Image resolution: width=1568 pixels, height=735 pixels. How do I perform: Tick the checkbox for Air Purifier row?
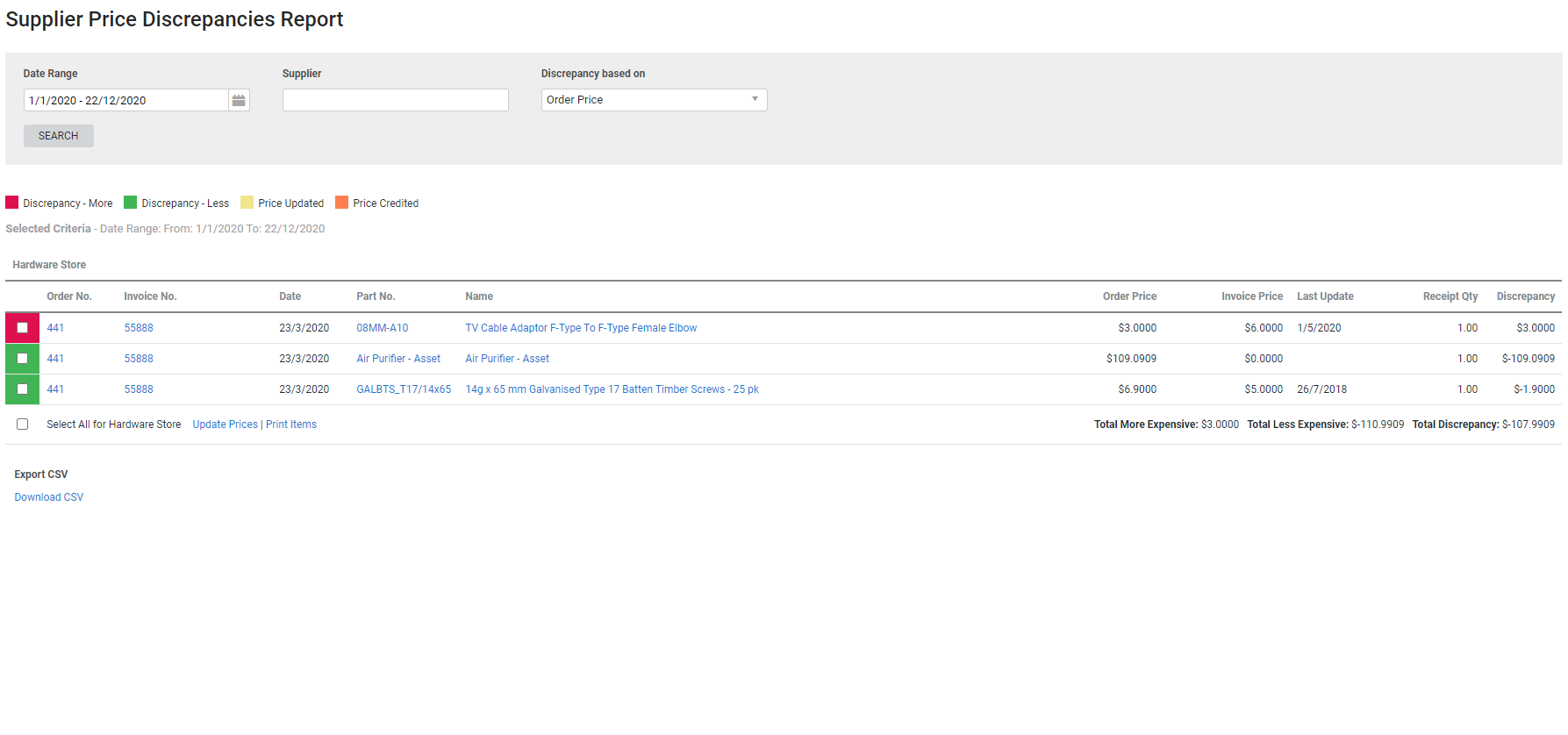pyautogui.click(x=23, y=359)
